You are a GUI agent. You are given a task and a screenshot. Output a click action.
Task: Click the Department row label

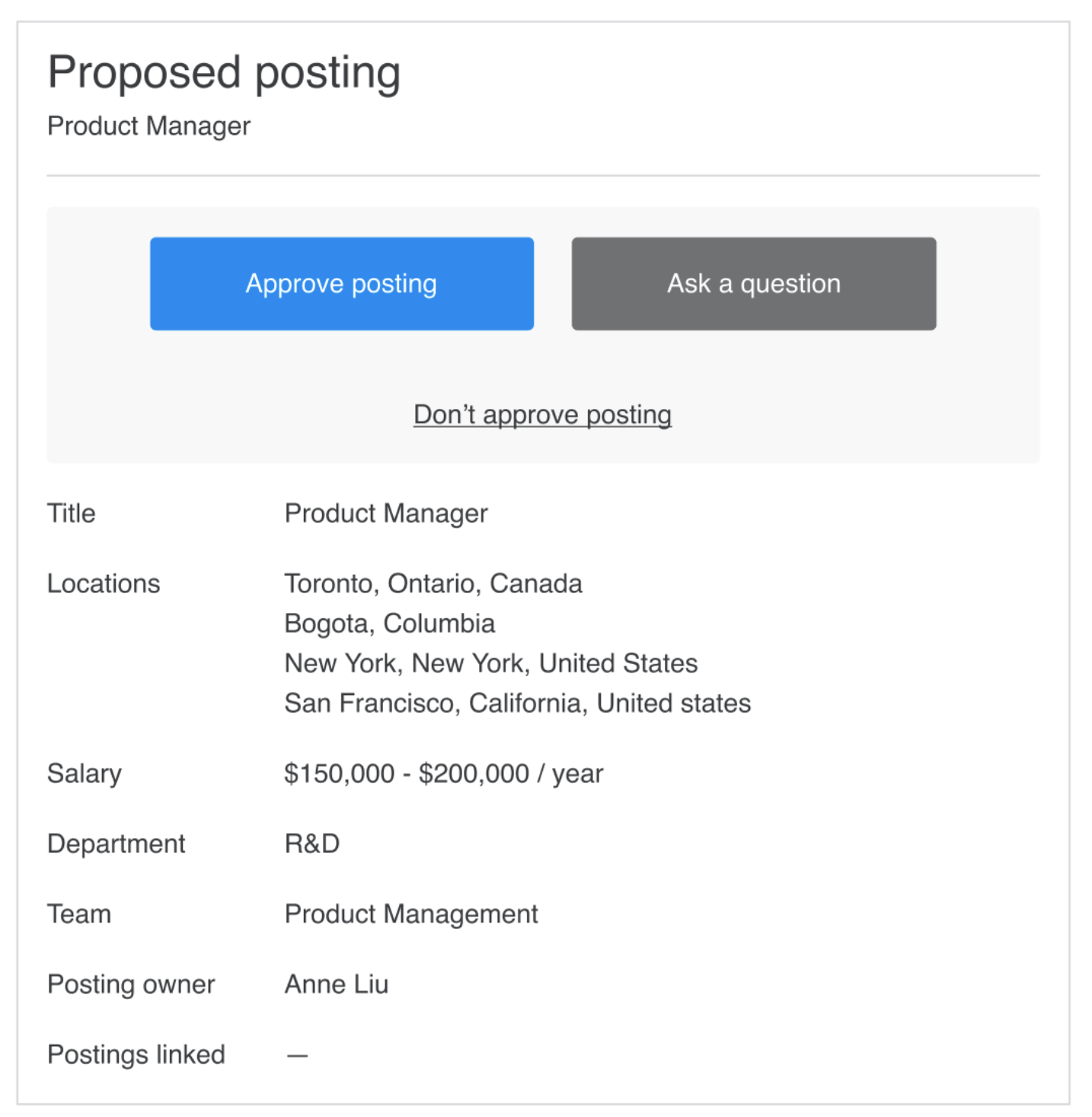116,843
